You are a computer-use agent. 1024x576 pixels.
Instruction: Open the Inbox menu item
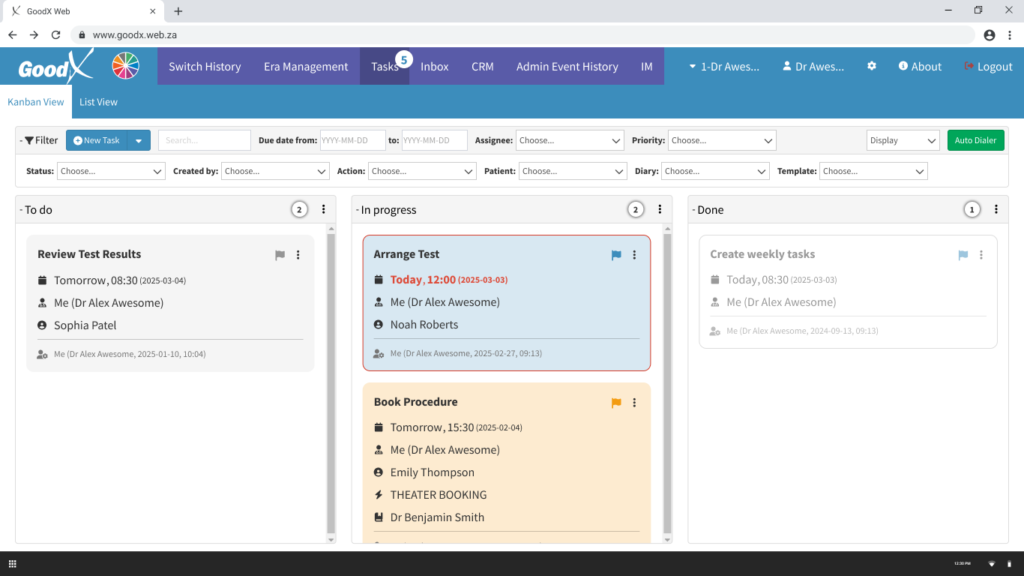click(x=434, y=66)
